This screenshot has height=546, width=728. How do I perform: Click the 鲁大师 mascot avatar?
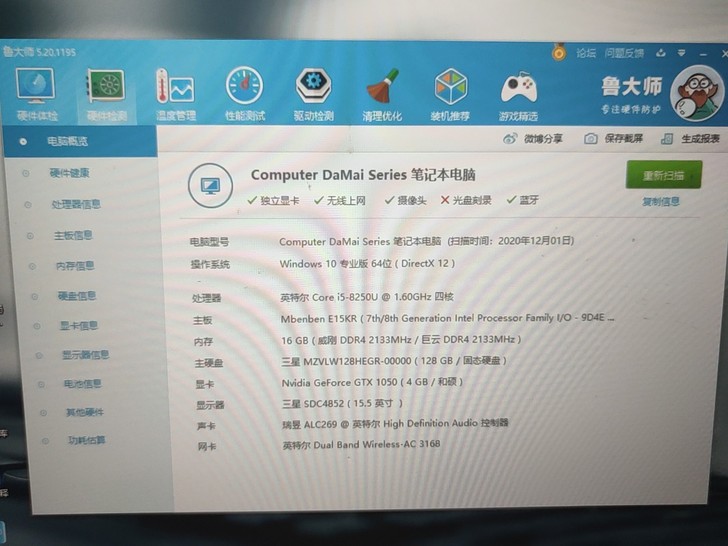[696, 94]
